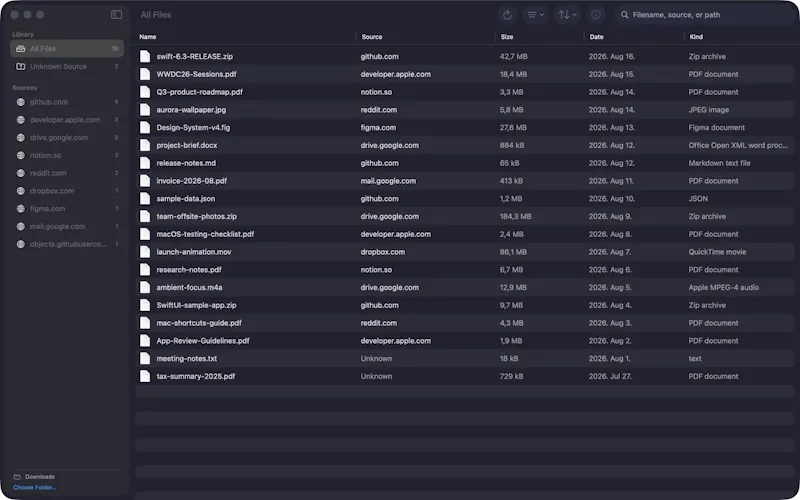Click the Markdown text file kind cell
The height and width of the screenshot is (500, 800).
pyautogui.click(x=719, y=163)
